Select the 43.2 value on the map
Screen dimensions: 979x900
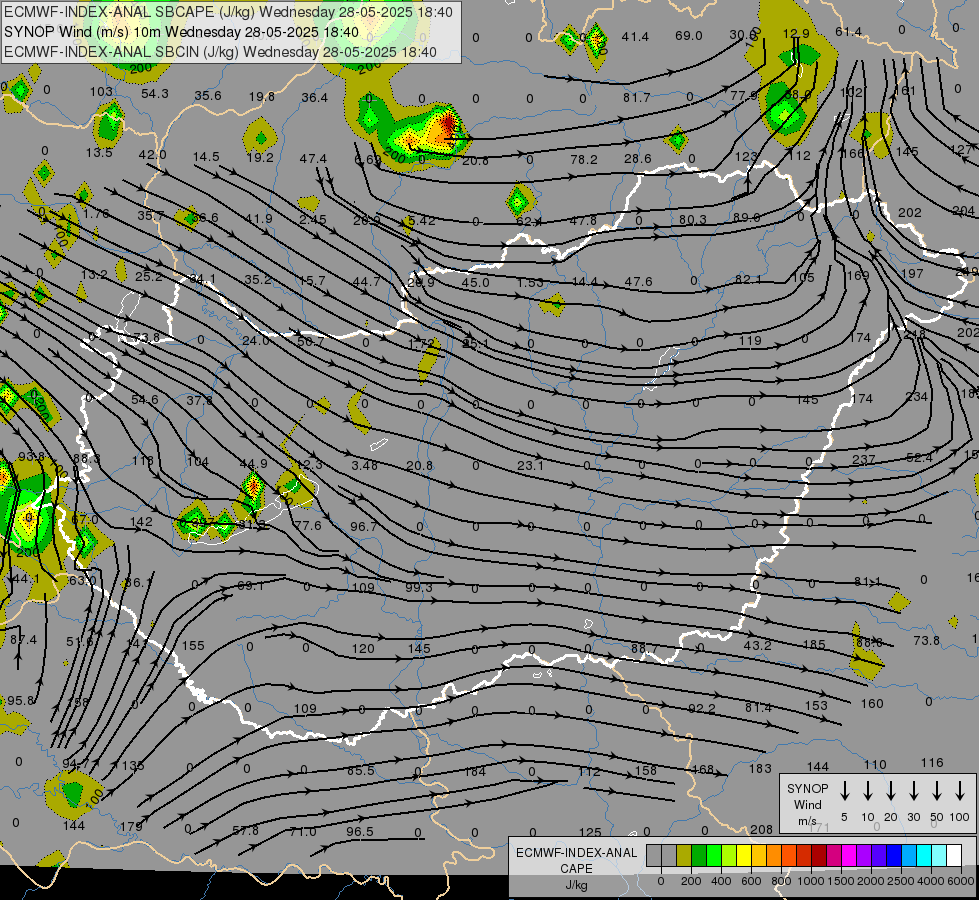757,645
